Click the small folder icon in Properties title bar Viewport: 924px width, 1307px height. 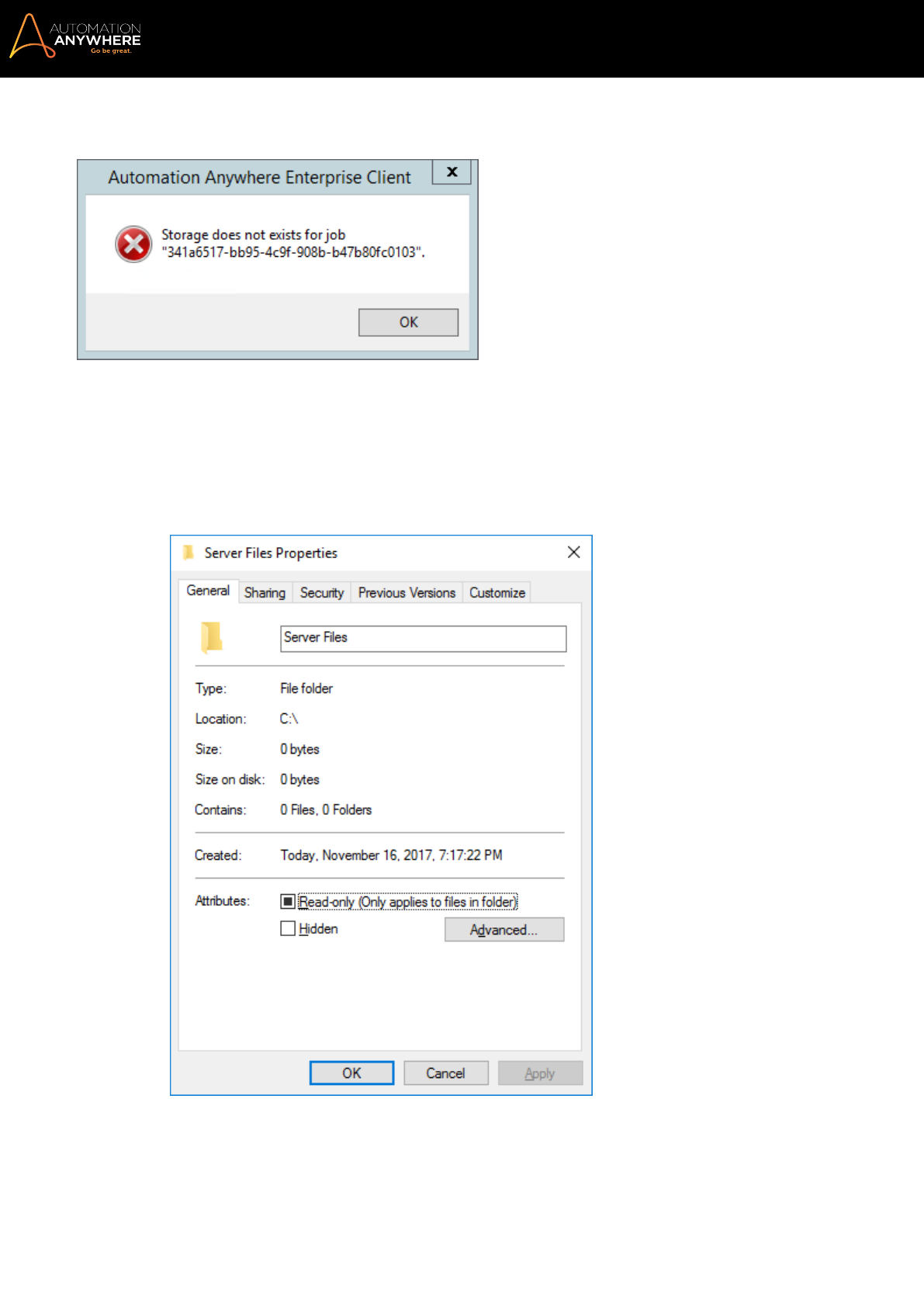pyautogui.click(x=189, y=553)
